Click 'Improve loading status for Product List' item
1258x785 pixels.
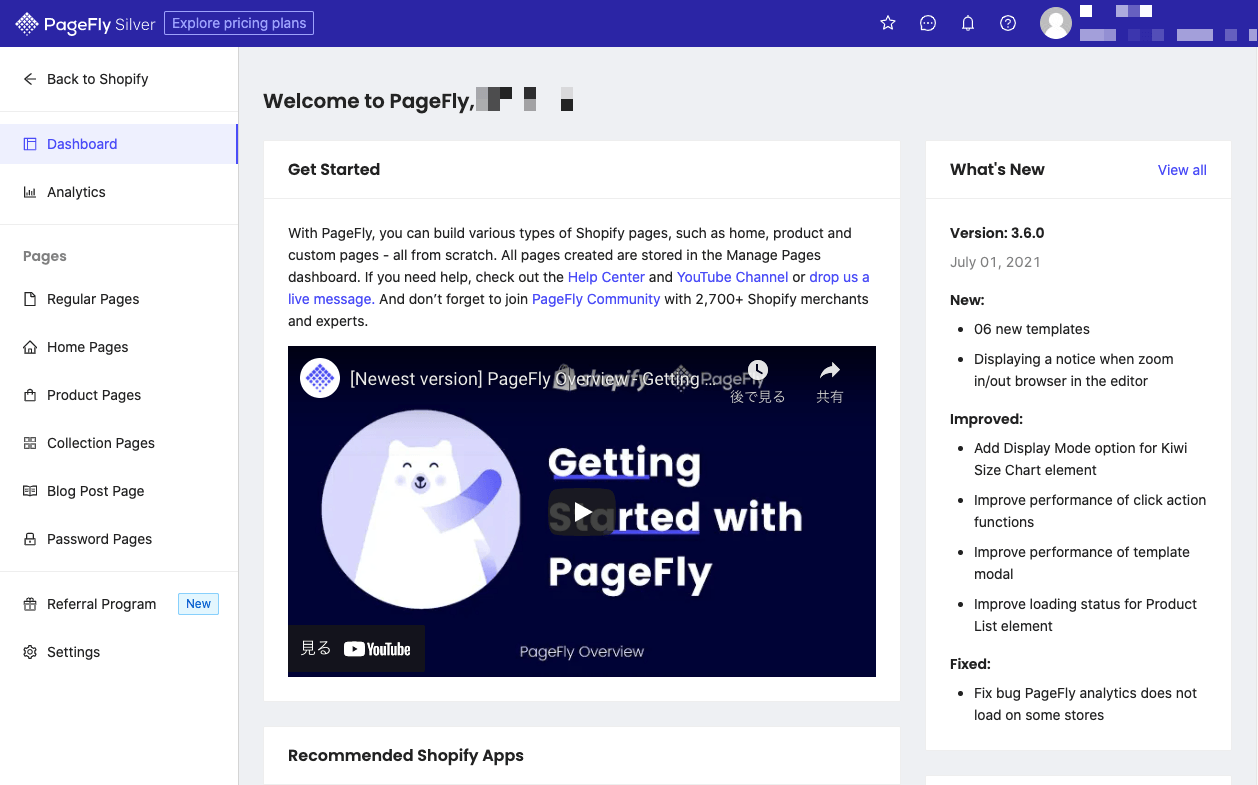click(1085, 615)
